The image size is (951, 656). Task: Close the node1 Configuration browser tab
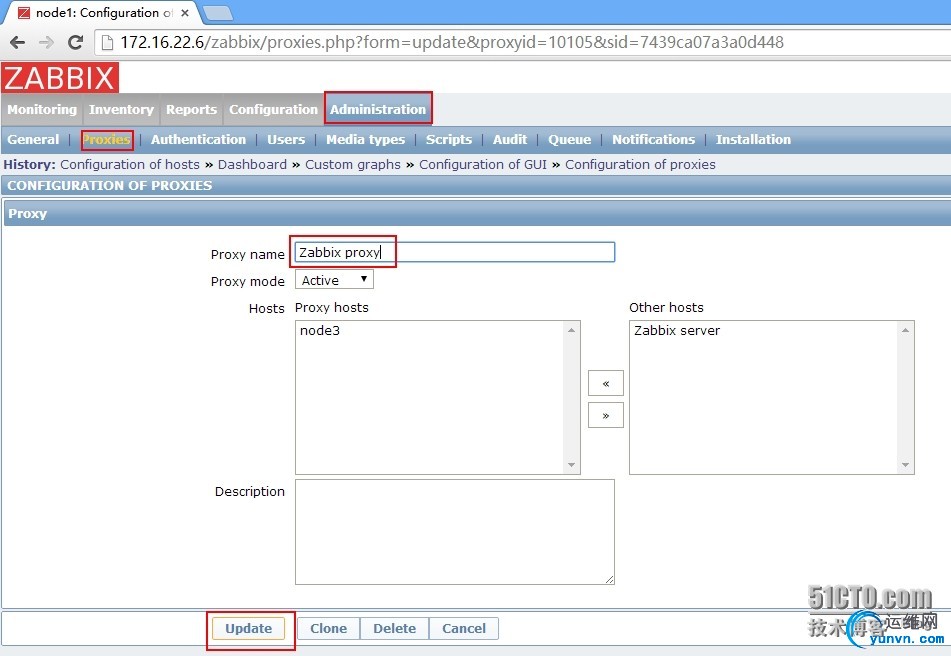(x=185, y=13)
